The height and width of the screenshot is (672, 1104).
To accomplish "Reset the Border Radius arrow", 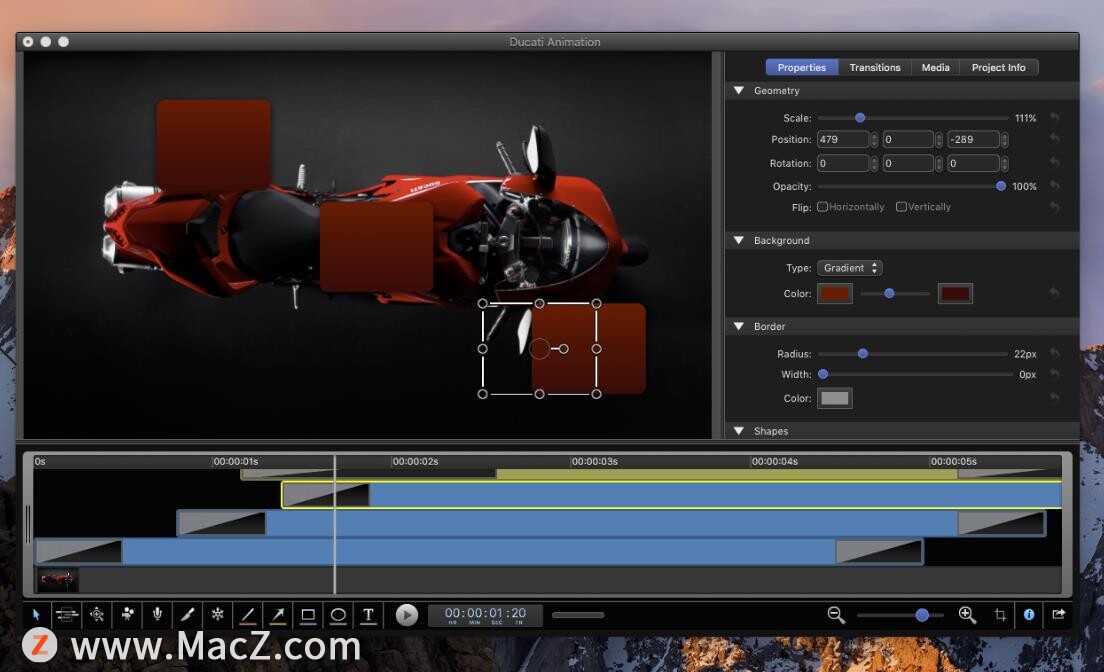I will [x=1055, y=353].
